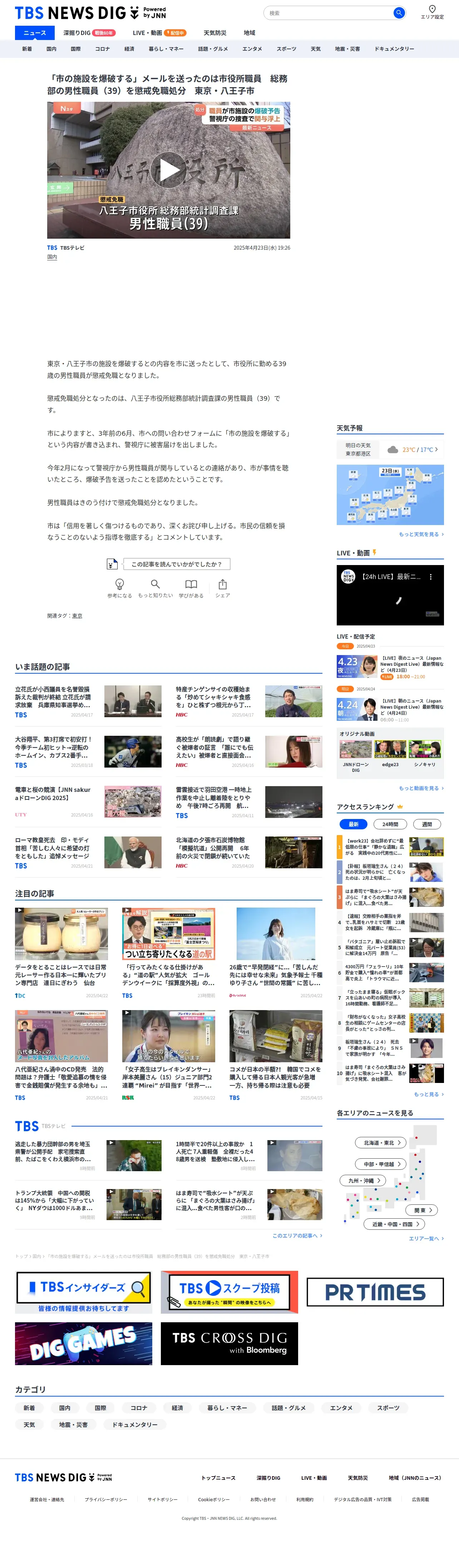
Task: Click the 暮らし・マネー pill in the カテゴリ section
Action: coord(227,1408)
